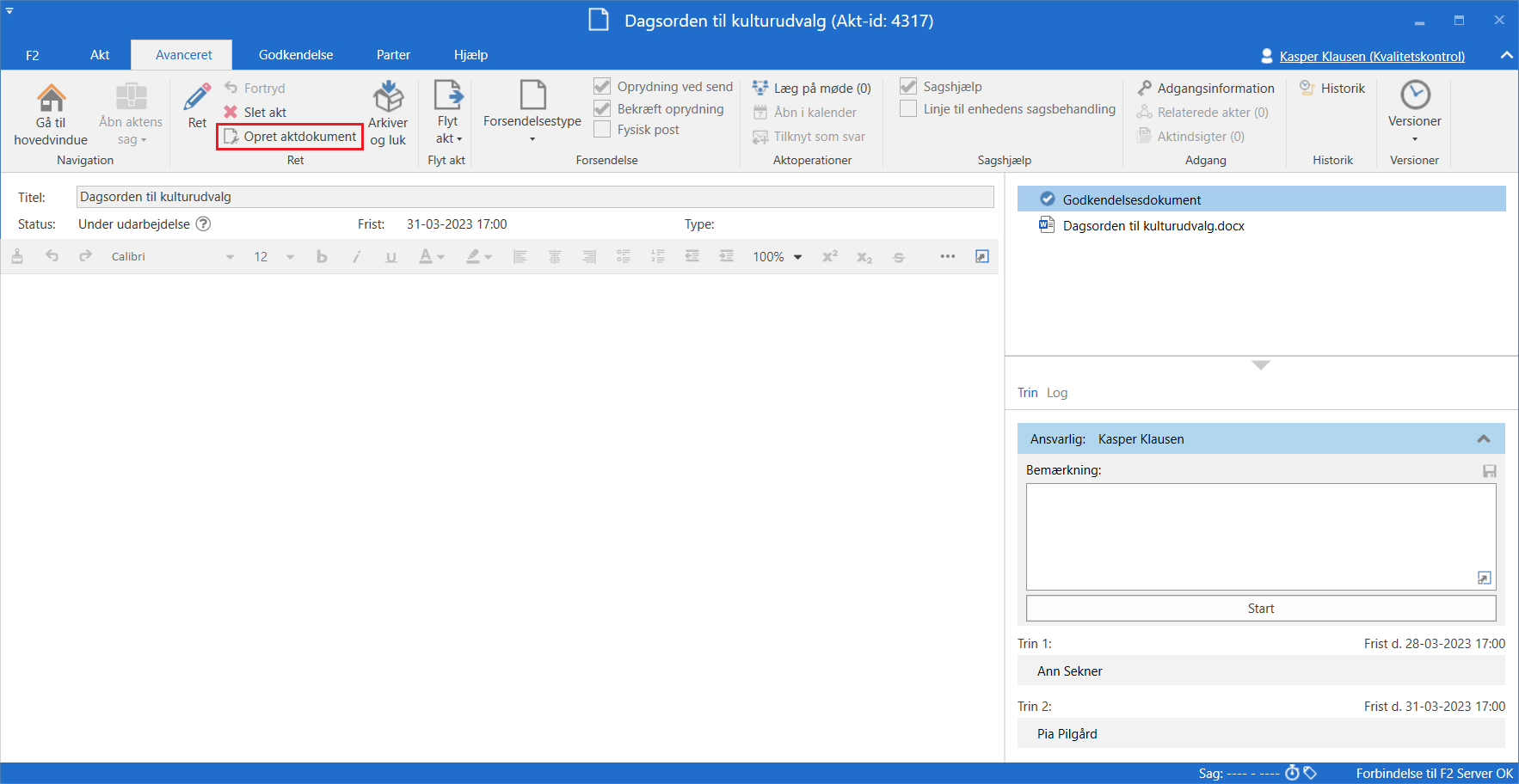
Task: Apply superscript formatting
Action: click(x=830, y=256)
